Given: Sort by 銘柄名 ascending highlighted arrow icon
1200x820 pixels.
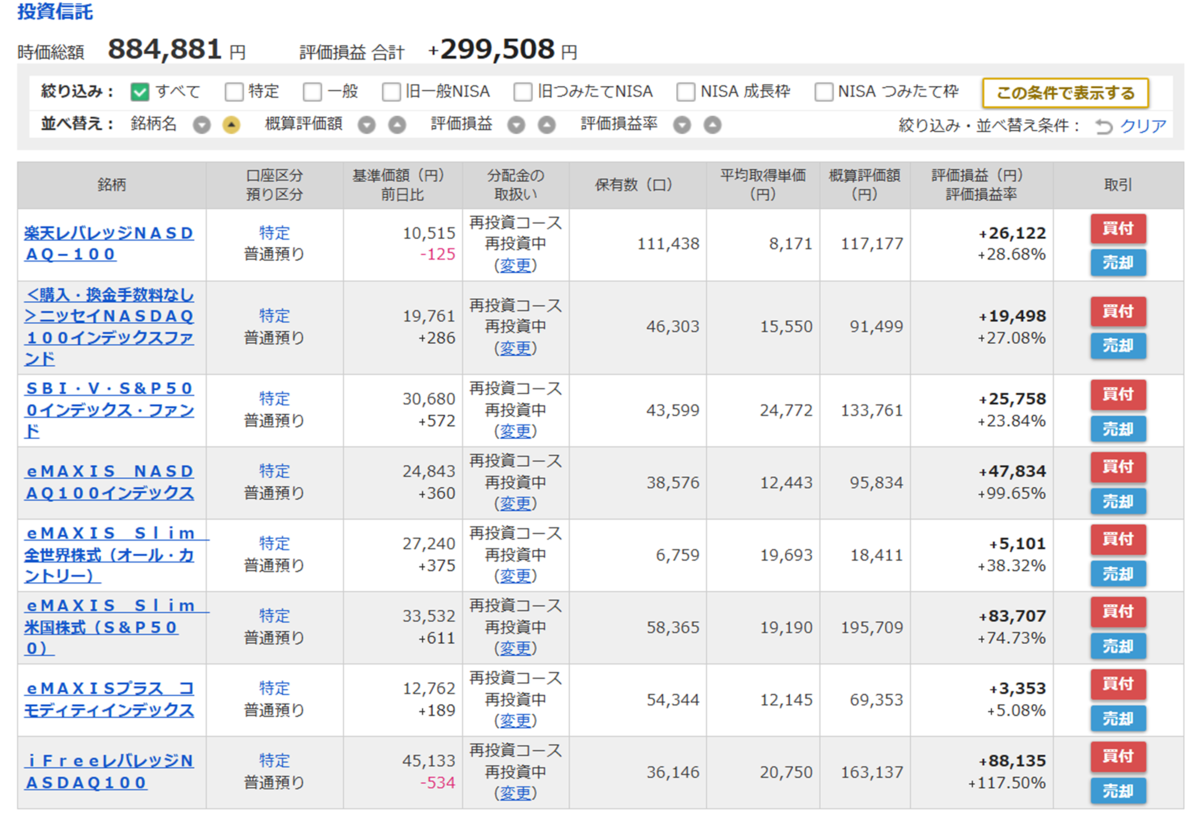Looking at the screenshot, I should point(231,125).
